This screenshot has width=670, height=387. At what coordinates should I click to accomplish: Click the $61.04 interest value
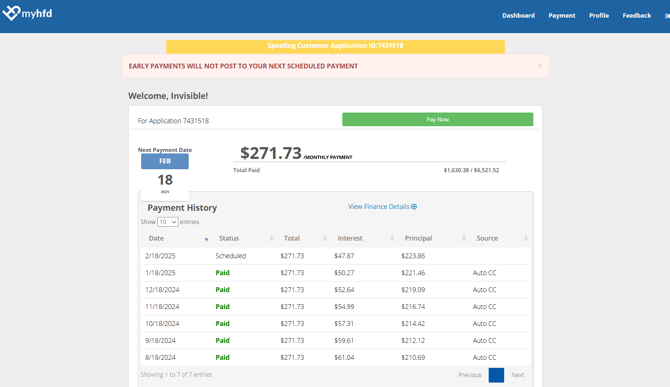(344, 357)
